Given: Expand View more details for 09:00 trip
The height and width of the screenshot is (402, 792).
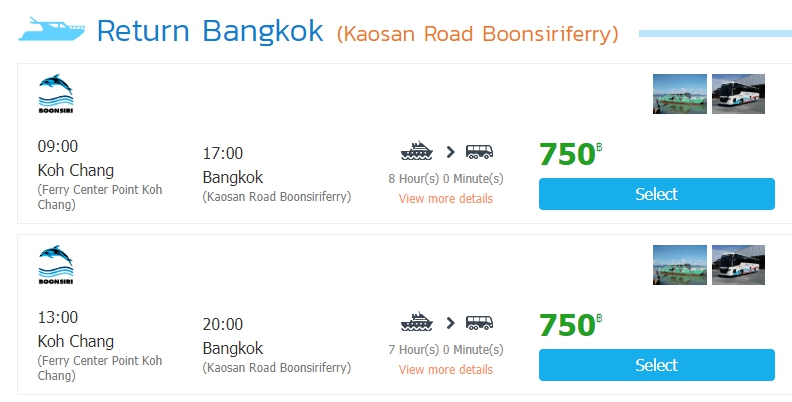Looking at the screenshot, I should pos(445,199).
